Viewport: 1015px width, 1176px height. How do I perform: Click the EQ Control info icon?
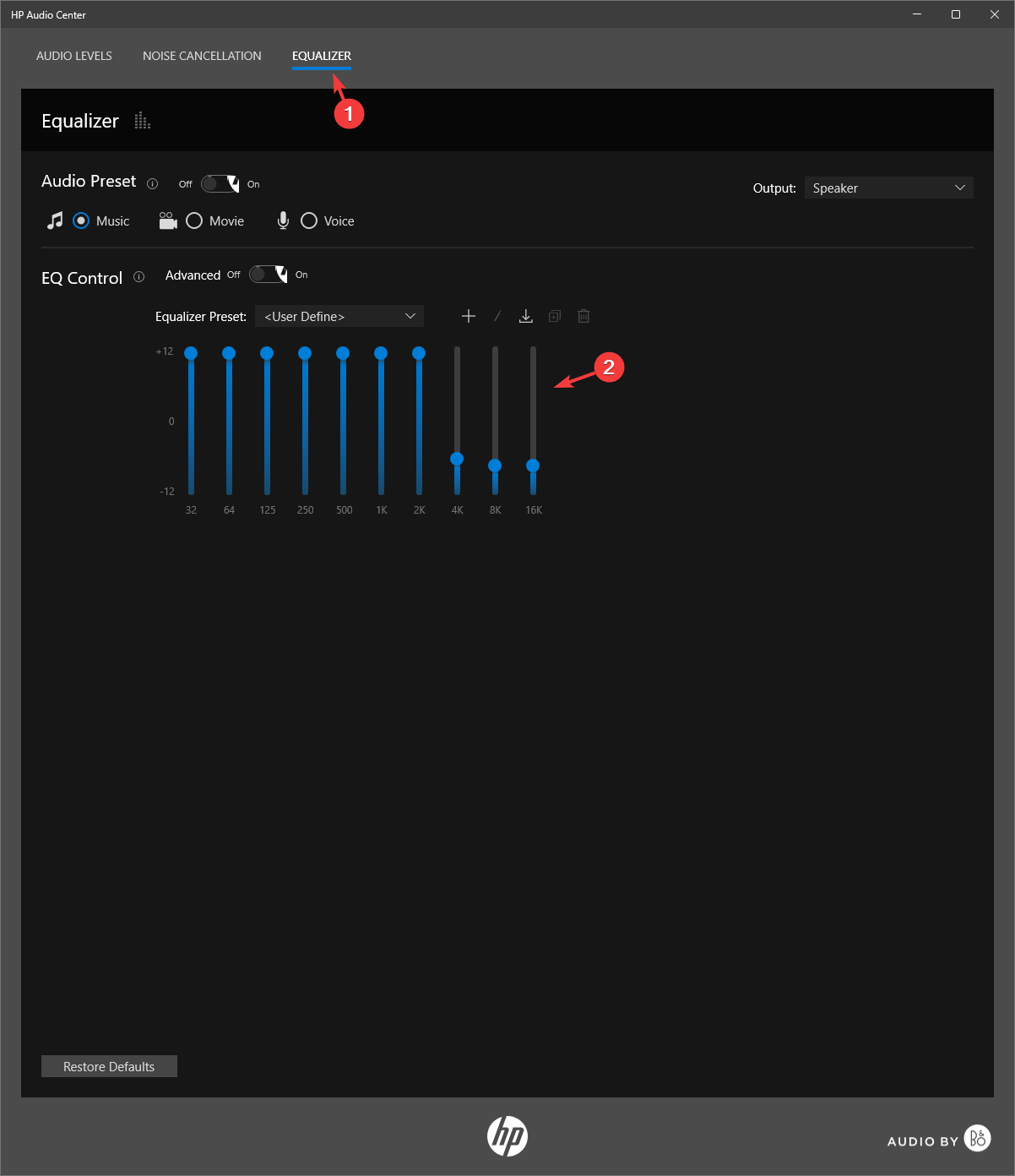[x=139, y=277]
